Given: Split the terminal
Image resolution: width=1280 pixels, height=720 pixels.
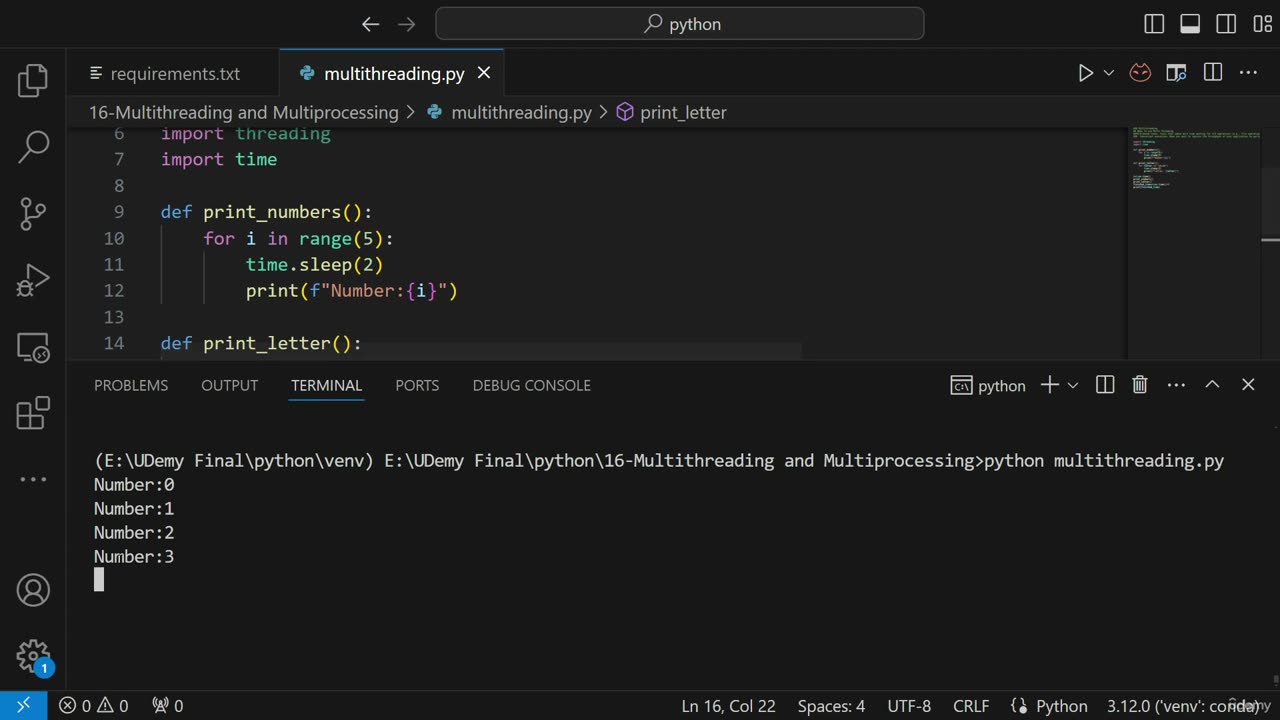Looking at the screenshot, I should click(x=1105, y=385).
